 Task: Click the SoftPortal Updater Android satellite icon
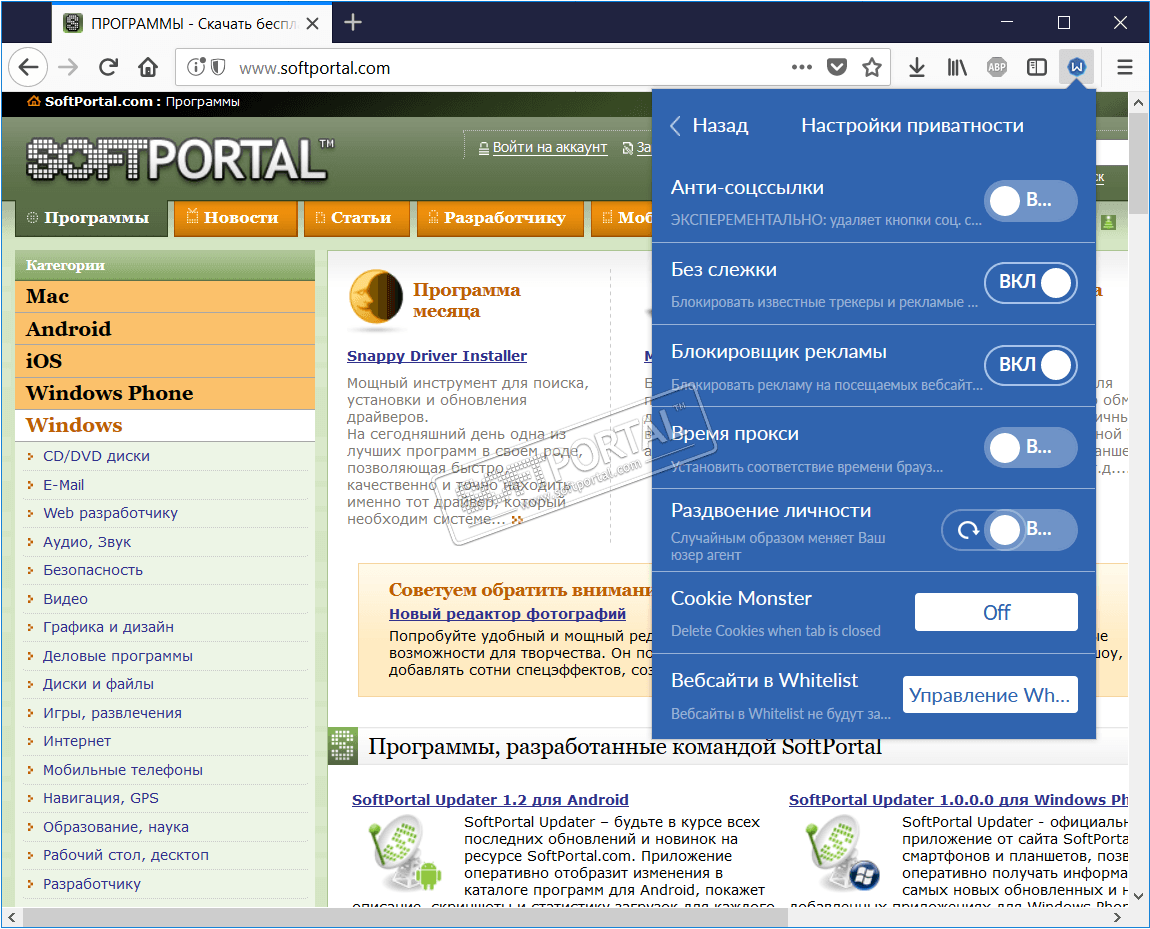(x=403, y=854)
